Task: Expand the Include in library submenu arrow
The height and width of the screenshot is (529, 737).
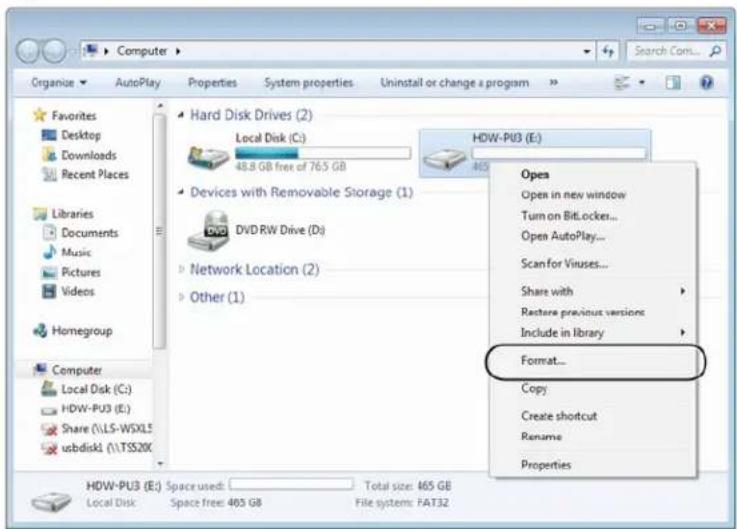Action: point(682,332)
